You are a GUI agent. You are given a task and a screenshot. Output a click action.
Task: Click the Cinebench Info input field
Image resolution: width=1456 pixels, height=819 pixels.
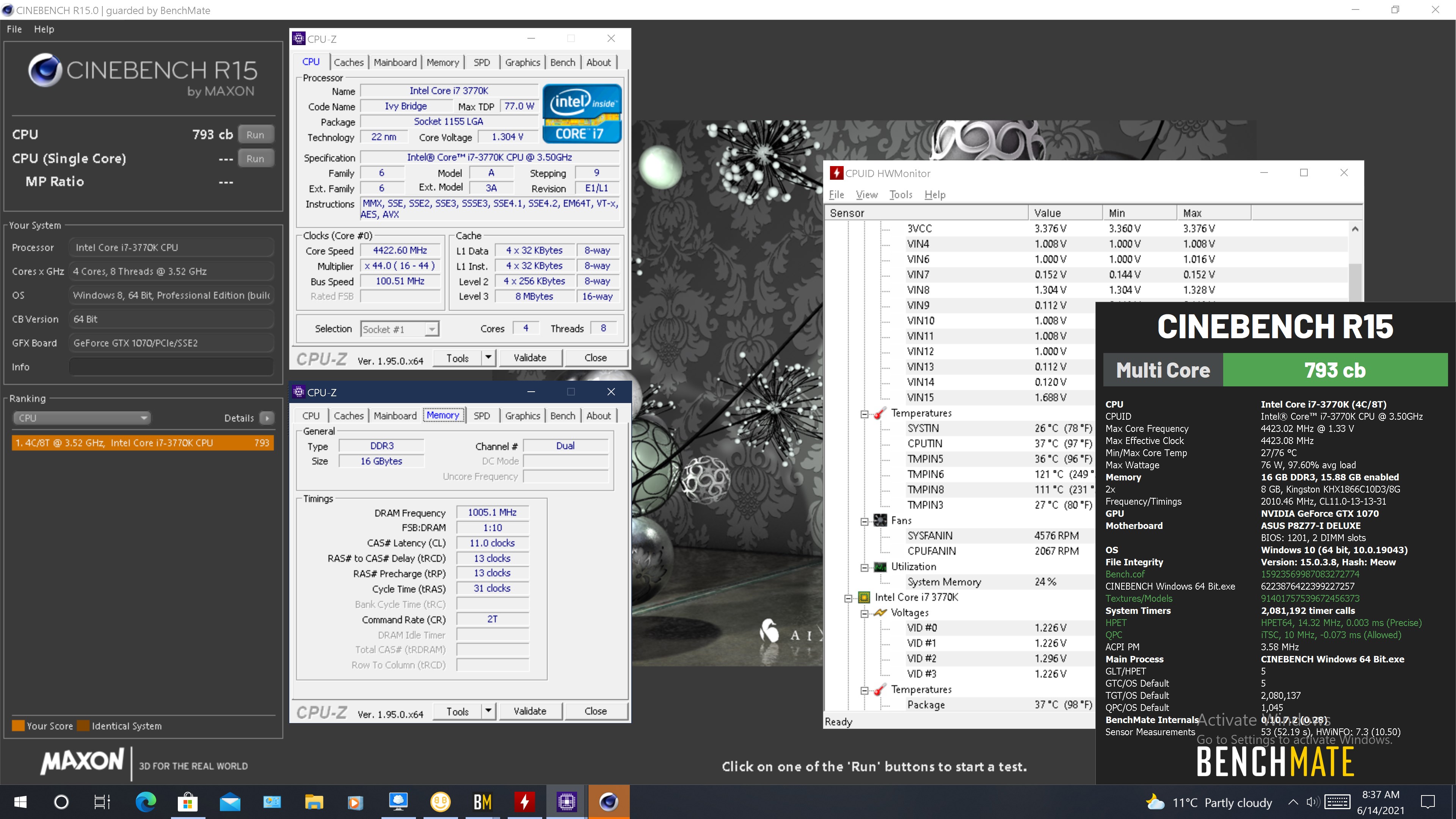171,367
